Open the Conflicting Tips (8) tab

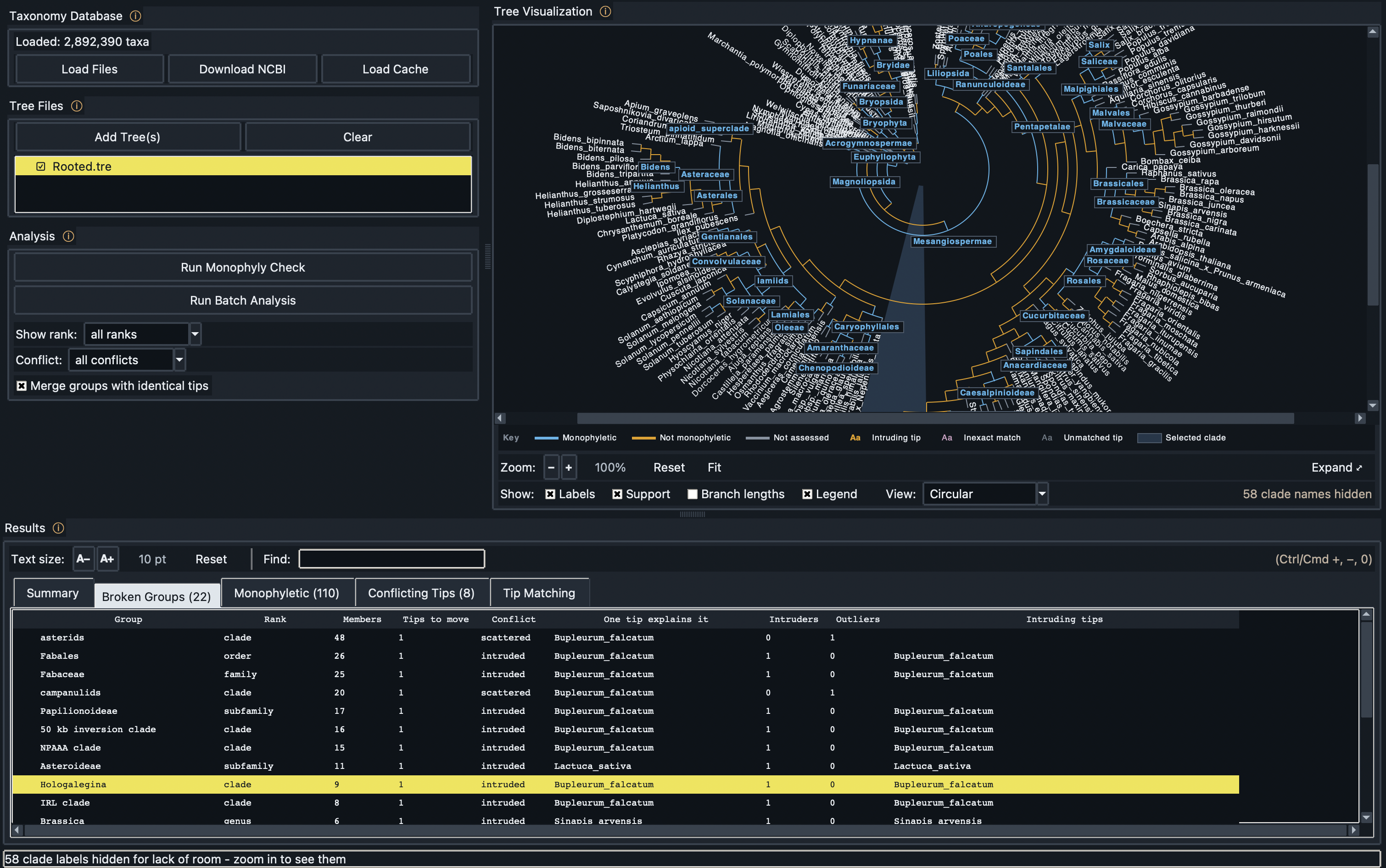[421, 593]
